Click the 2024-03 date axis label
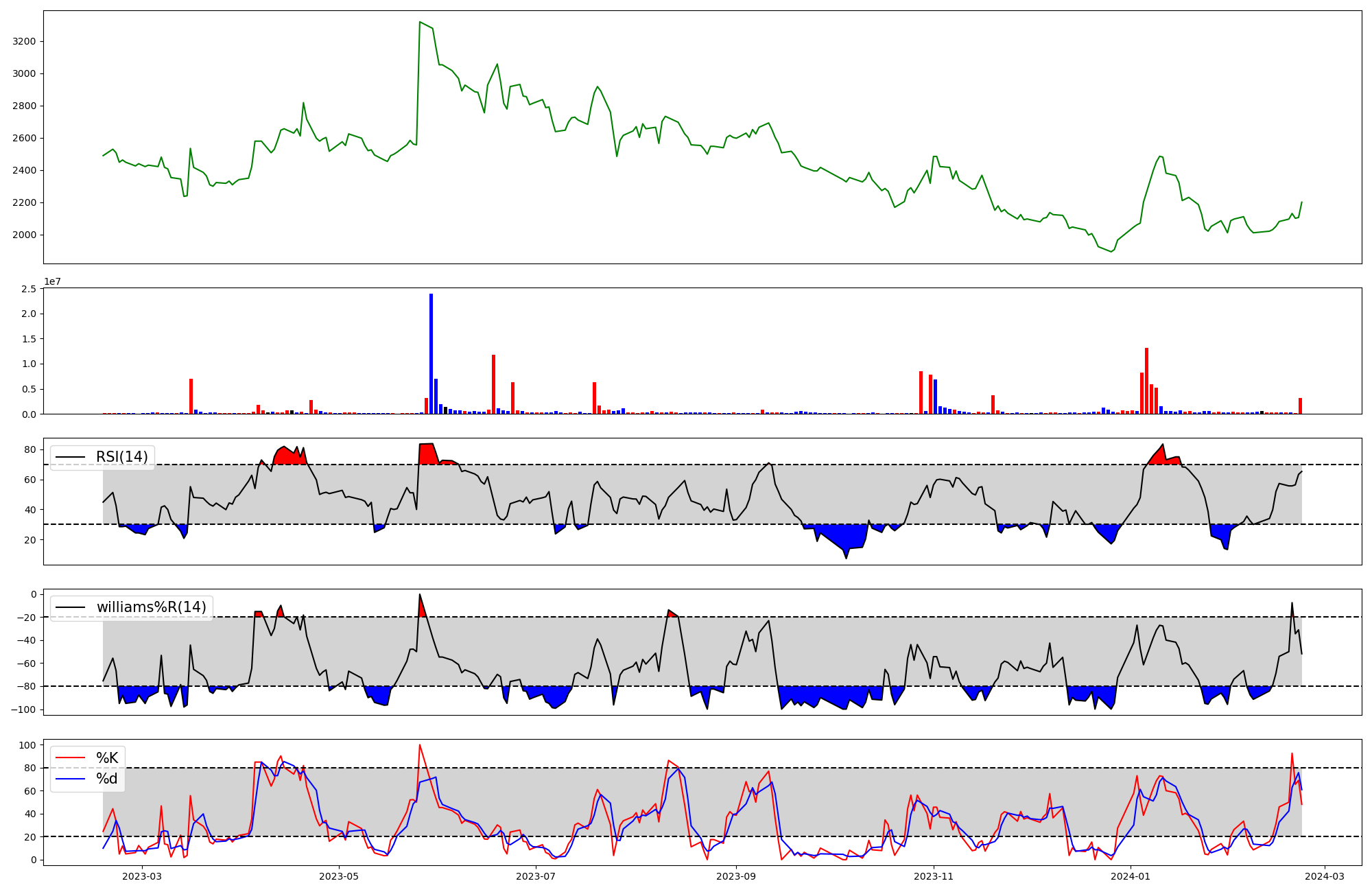 click(1324, 876)
